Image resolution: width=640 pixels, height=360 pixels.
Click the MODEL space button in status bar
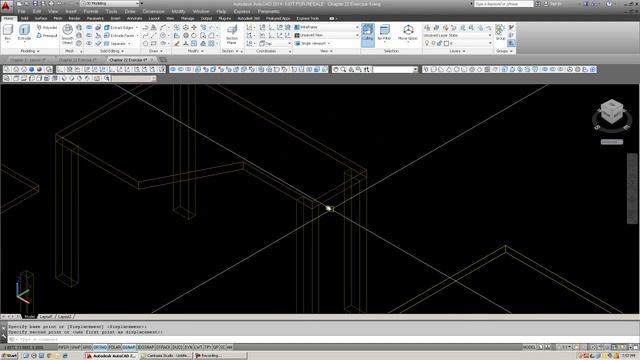pyautogui.click(x=529, y=347)
